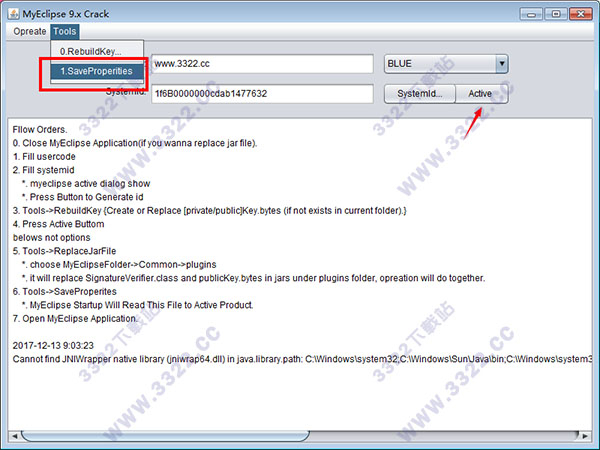Open the Opreate menu
Viewport: 600px width, 450px height.
coord(29,31)
